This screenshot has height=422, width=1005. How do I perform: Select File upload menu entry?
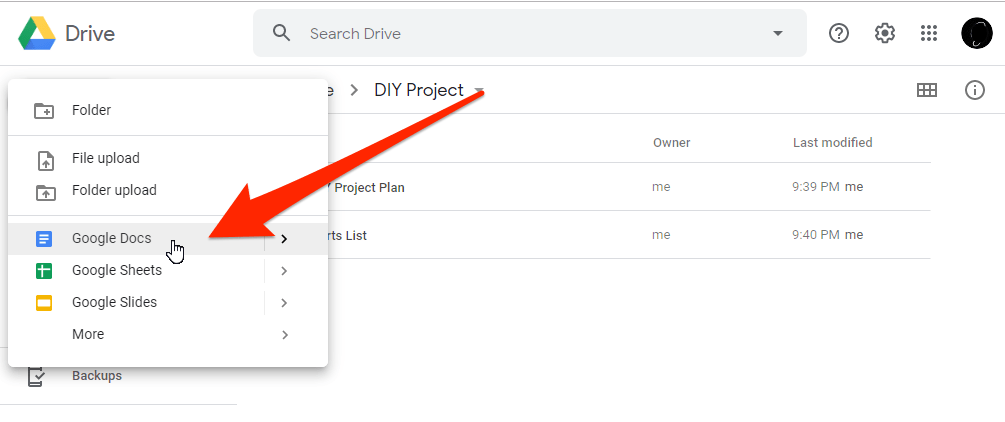[x=168, y=158]
